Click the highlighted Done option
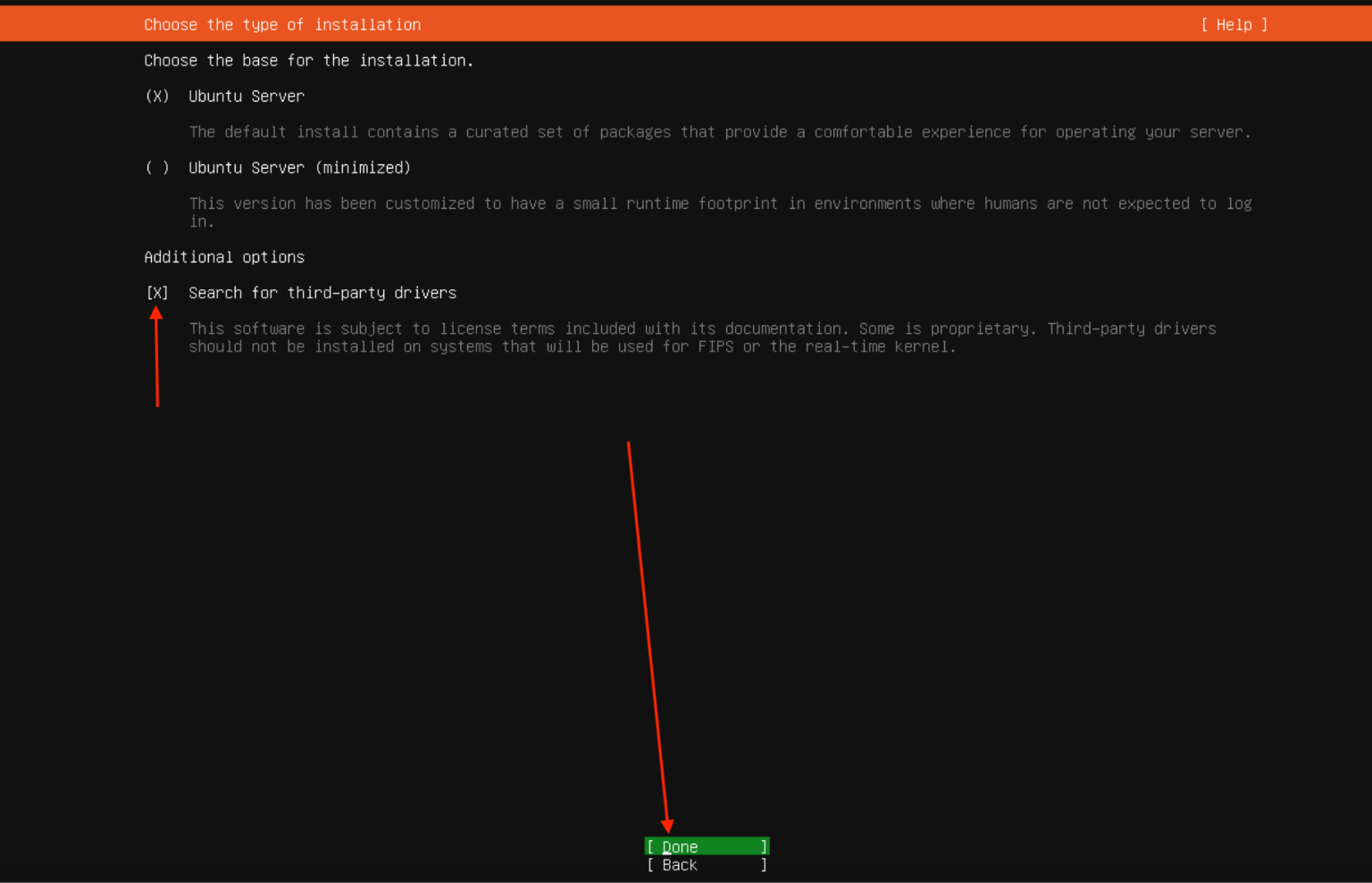The image size is (1372, 883). (706, 846)
